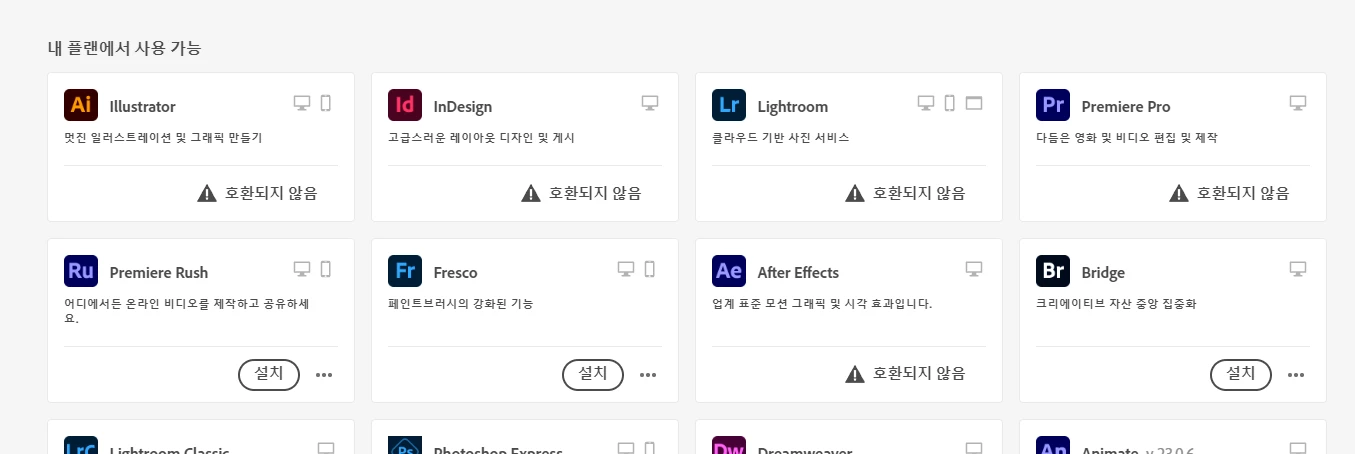Click description '크리에이티브 자산 중앙 집중화'
Screen dimensions: 1355x454
point(1115,304)
